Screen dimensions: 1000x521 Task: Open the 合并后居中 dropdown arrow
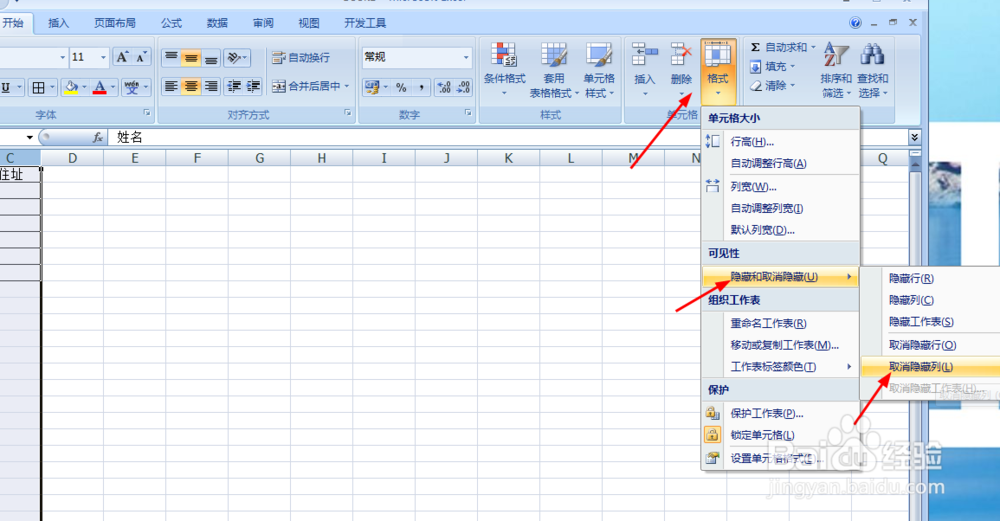(x=347, y=86)
